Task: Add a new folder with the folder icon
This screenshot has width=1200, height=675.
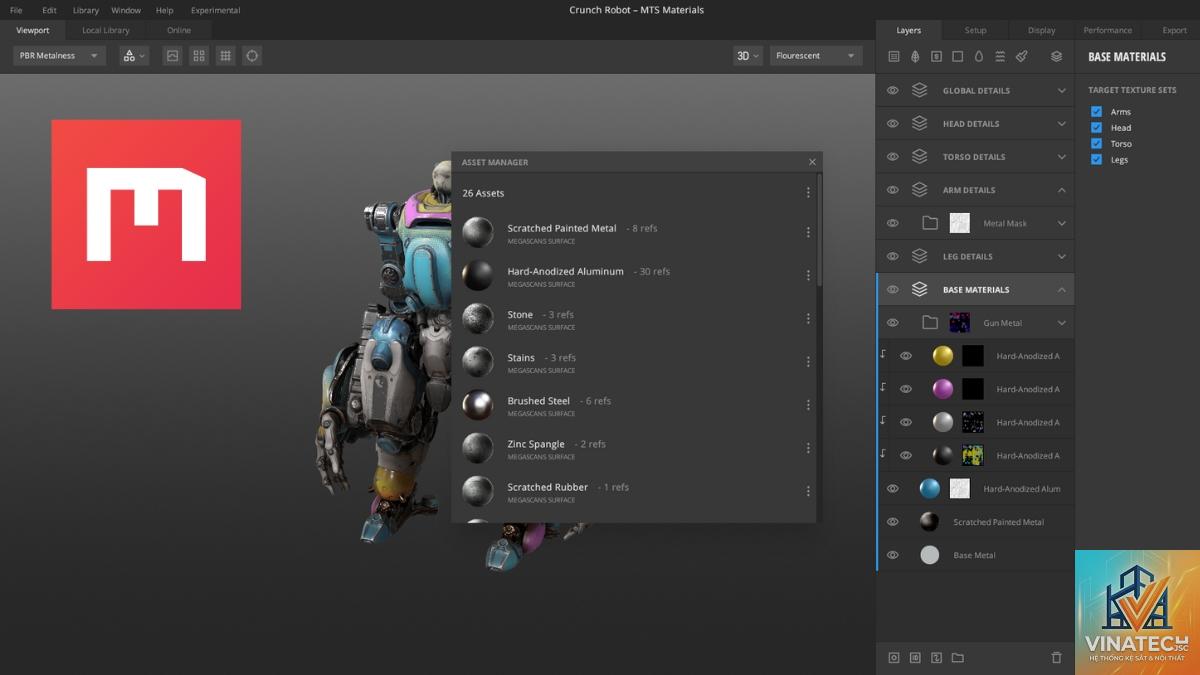Action: pos(958,658)
